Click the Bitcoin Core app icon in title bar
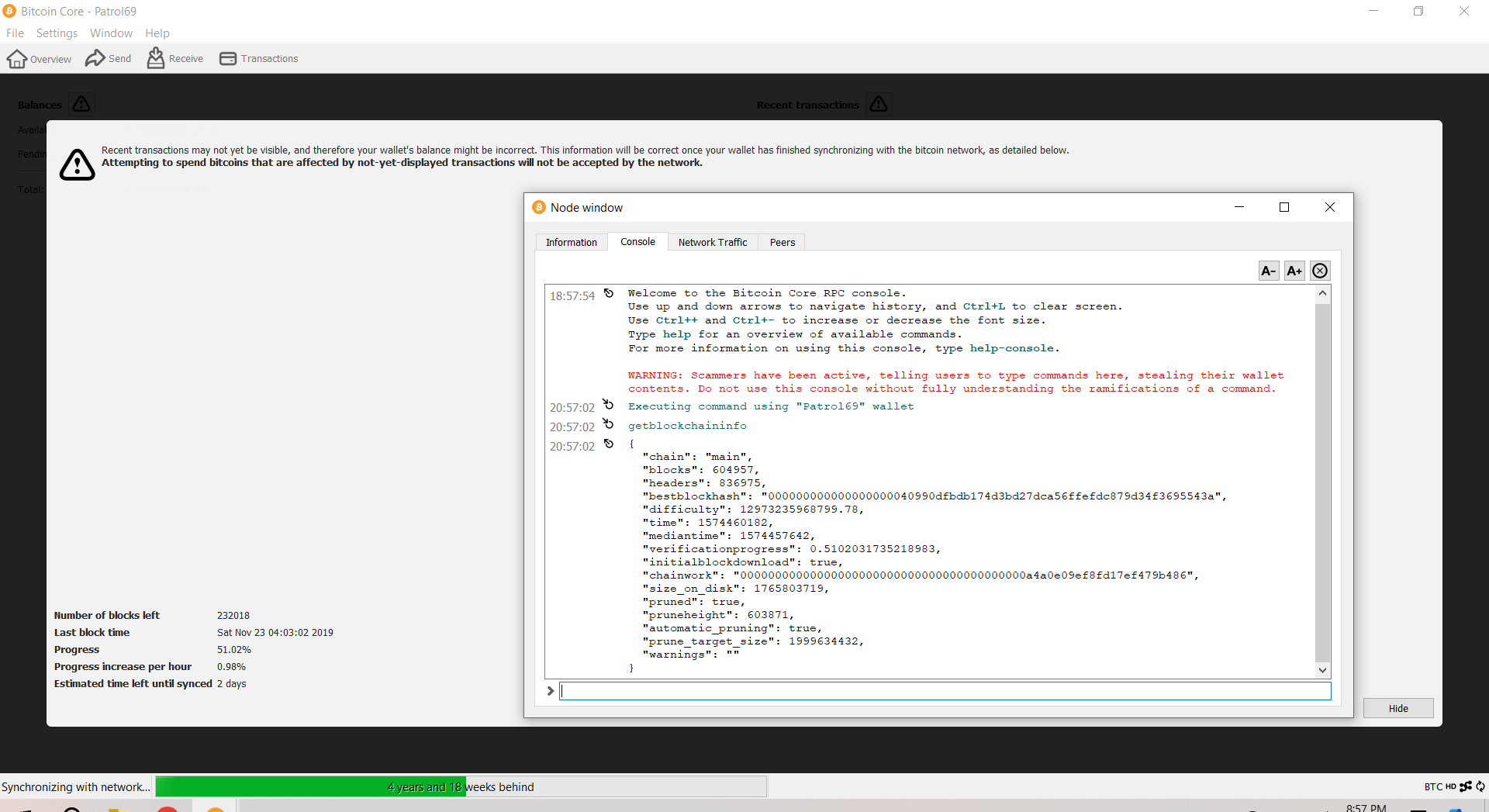 point(9,11)
